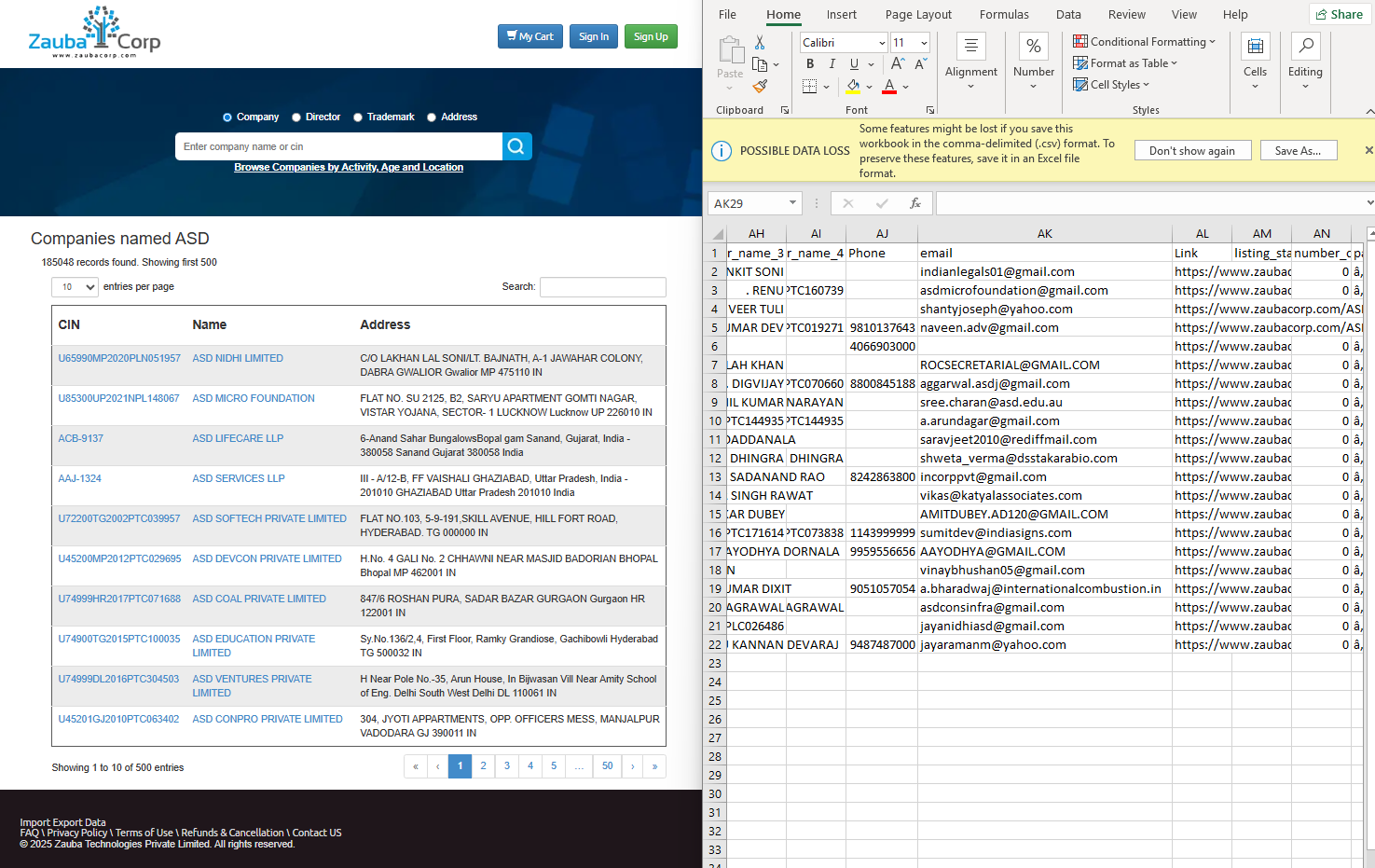The image size is (1375, 868).
Task: Apply underline formatting in Excel
Action: (x=854, y=64)
